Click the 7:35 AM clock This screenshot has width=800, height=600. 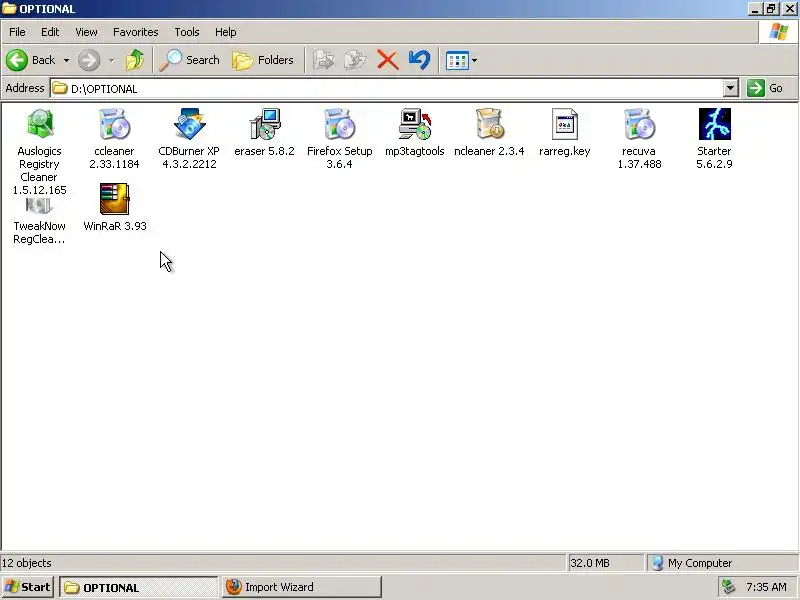coord(766,587)
